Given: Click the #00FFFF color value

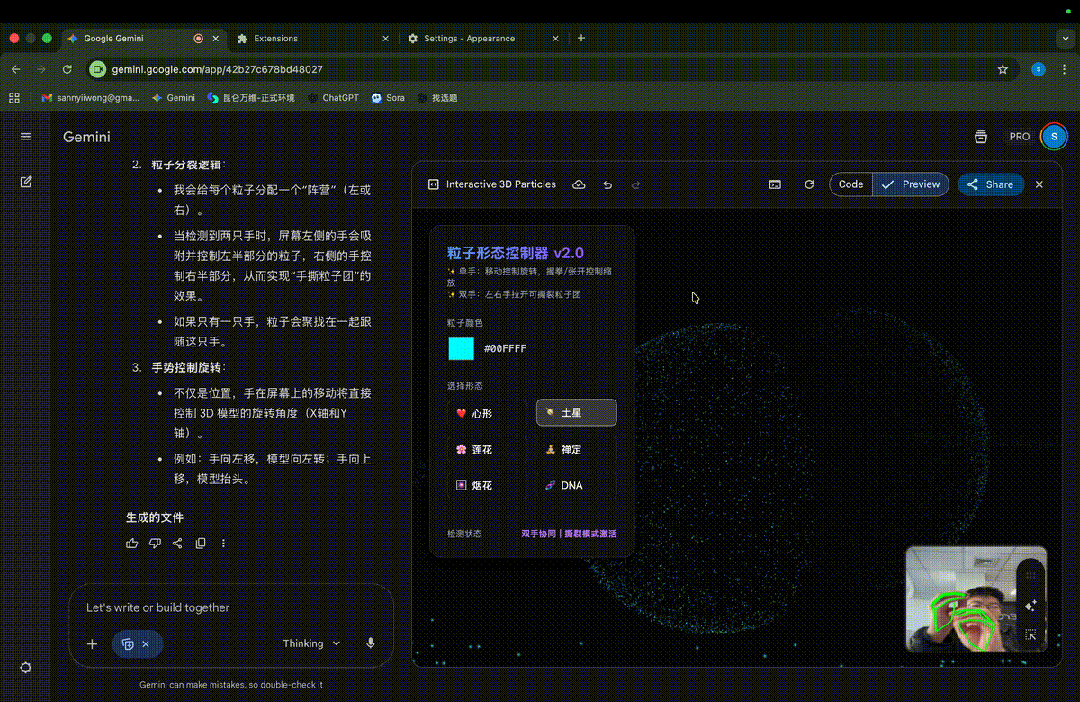Looking at the screenshot, I should tap(505, 349).
